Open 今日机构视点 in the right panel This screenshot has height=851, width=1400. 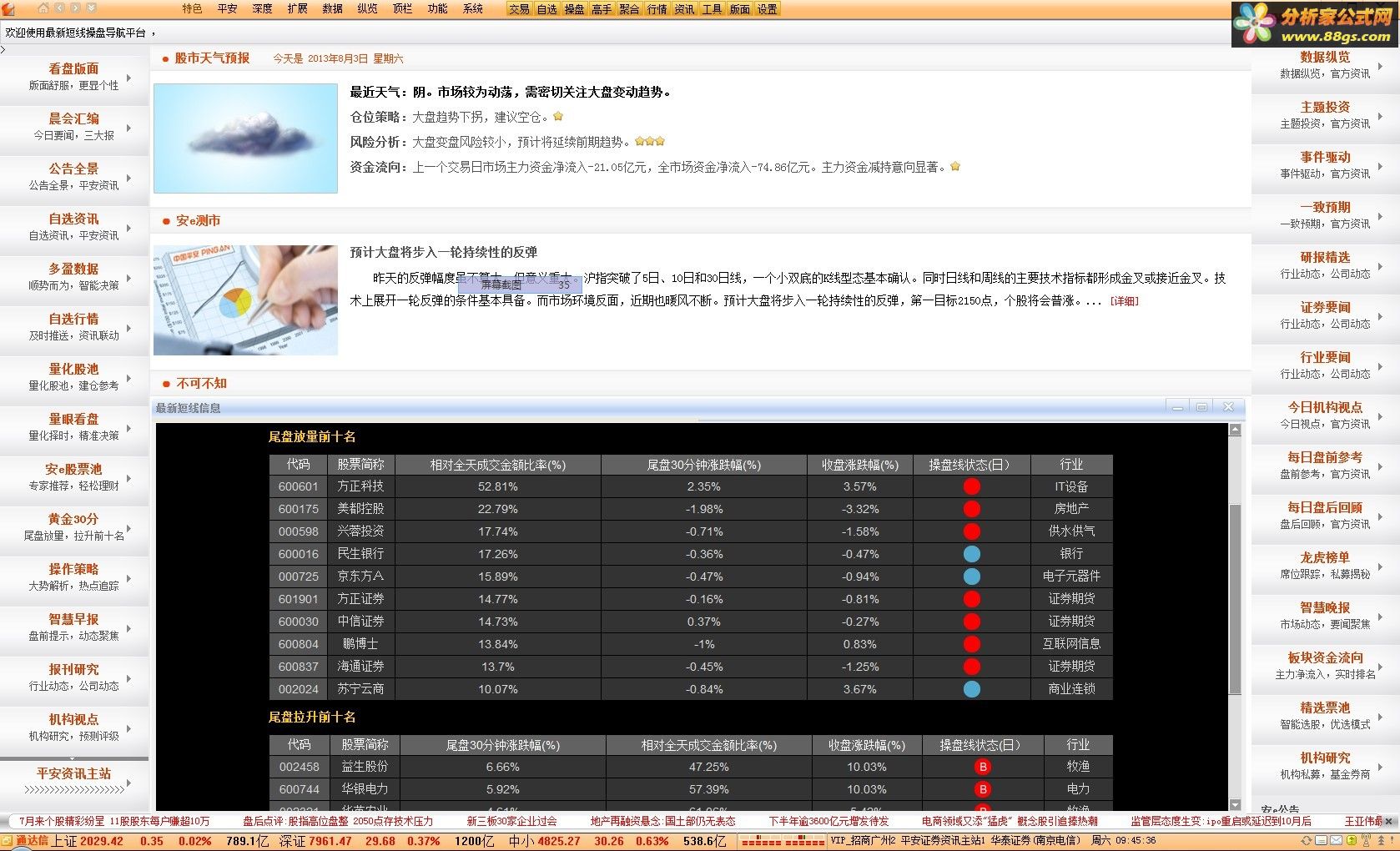click(1325, 415)
